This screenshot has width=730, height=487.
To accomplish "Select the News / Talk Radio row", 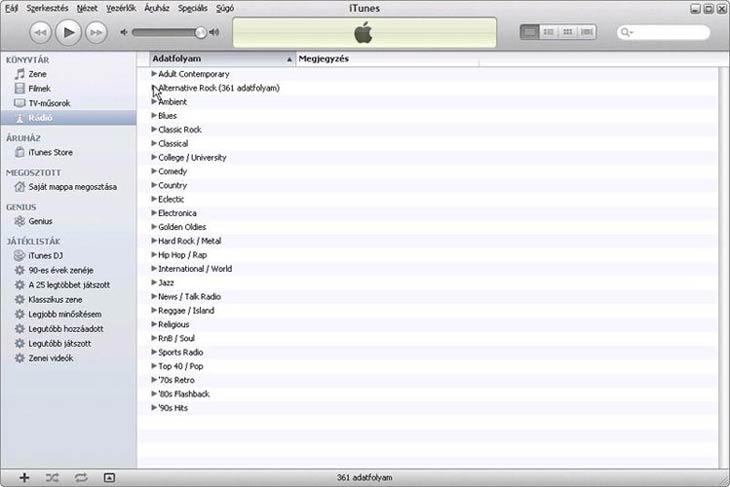I will 427,297.
